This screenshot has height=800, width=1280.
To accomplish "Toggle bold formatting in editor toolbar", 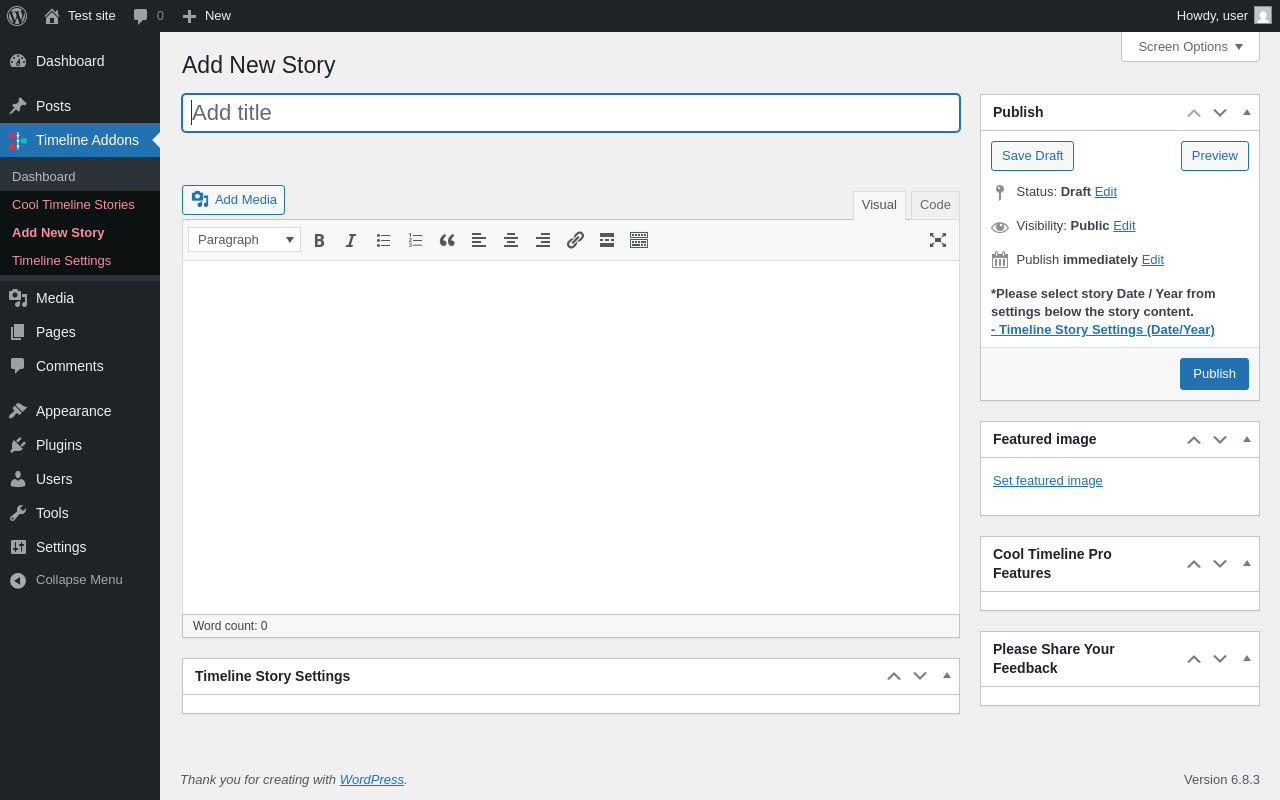I will click(319, 240).
